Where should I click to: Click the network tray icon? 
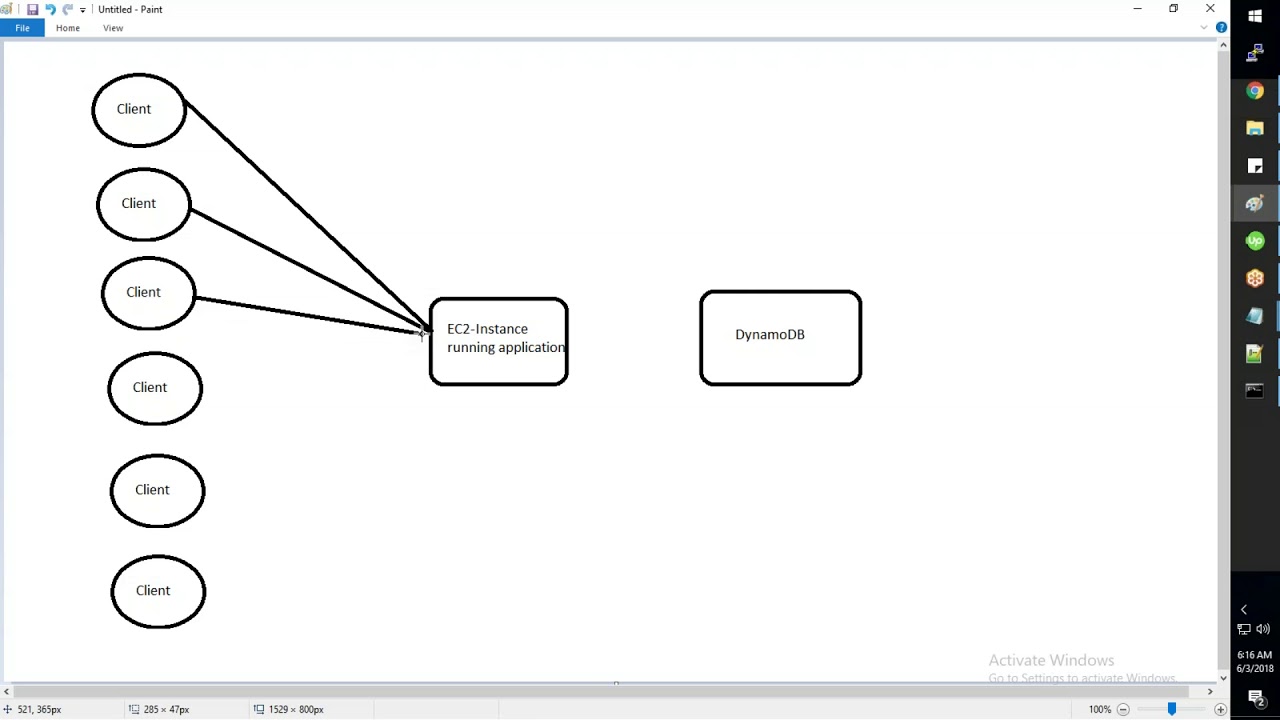click(1244, 629)
